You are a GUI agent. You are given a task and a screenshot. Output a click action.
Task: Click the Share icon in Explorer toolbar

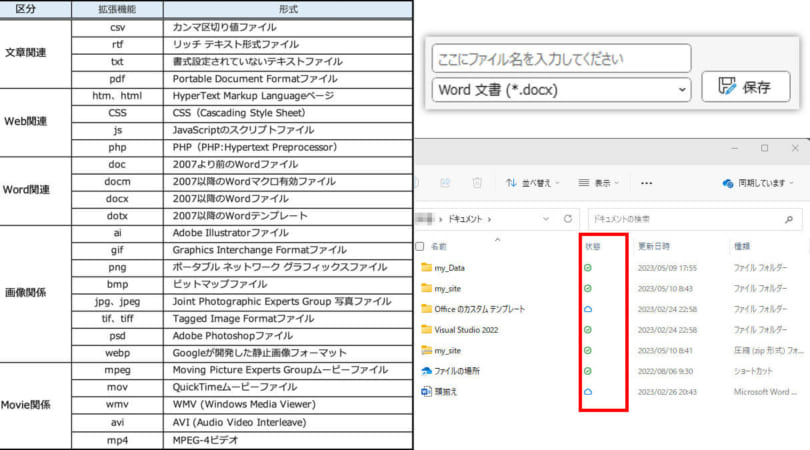click(445, 183)
